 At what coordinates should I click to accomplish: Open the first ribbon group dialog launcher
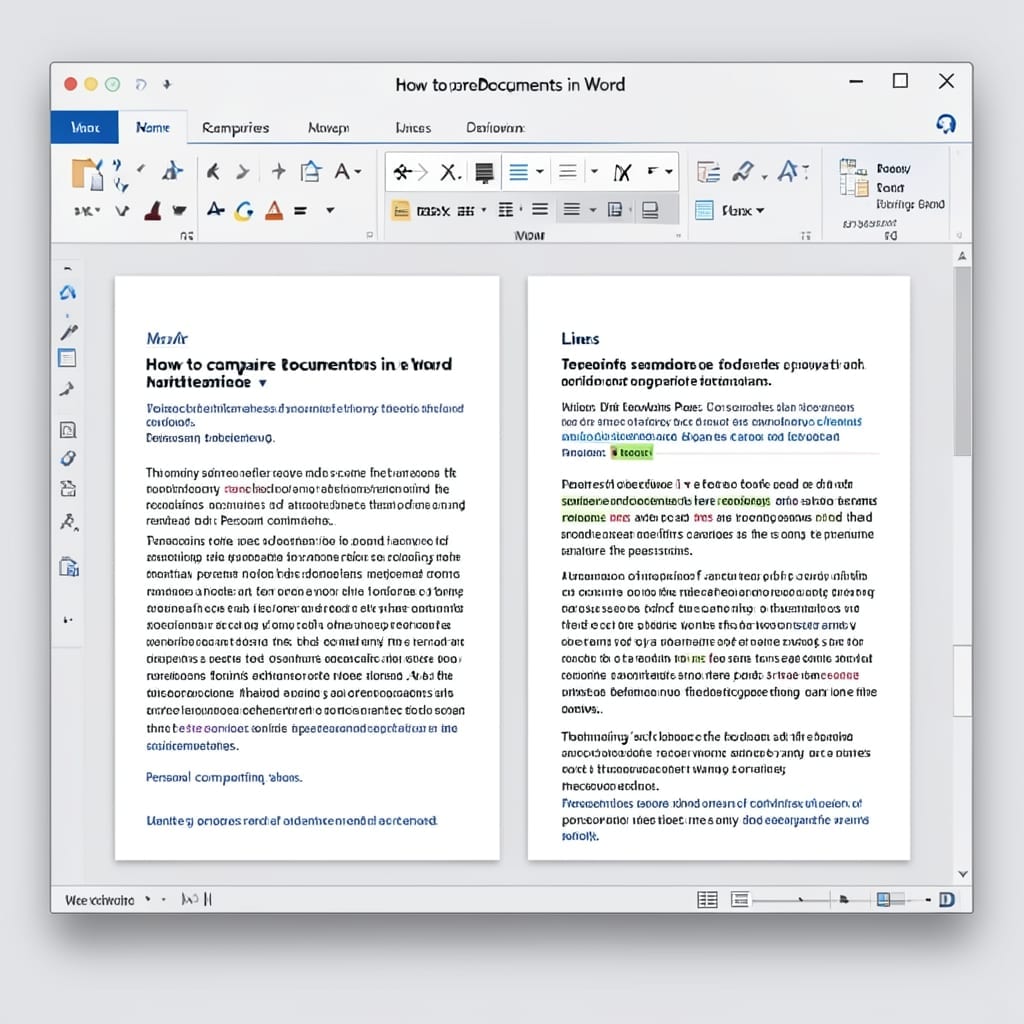(187, 235)
